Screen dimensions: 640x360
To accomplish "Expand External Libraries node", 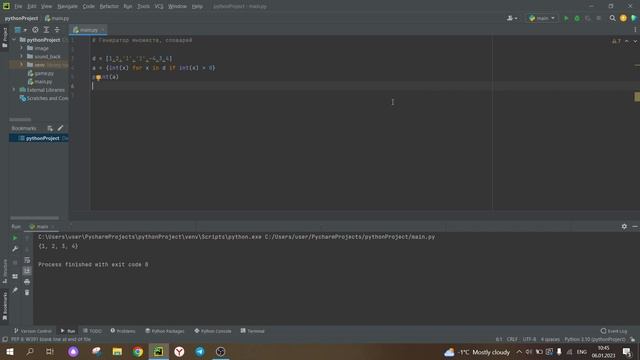I will pyautogui.click(x=14, y=89).
